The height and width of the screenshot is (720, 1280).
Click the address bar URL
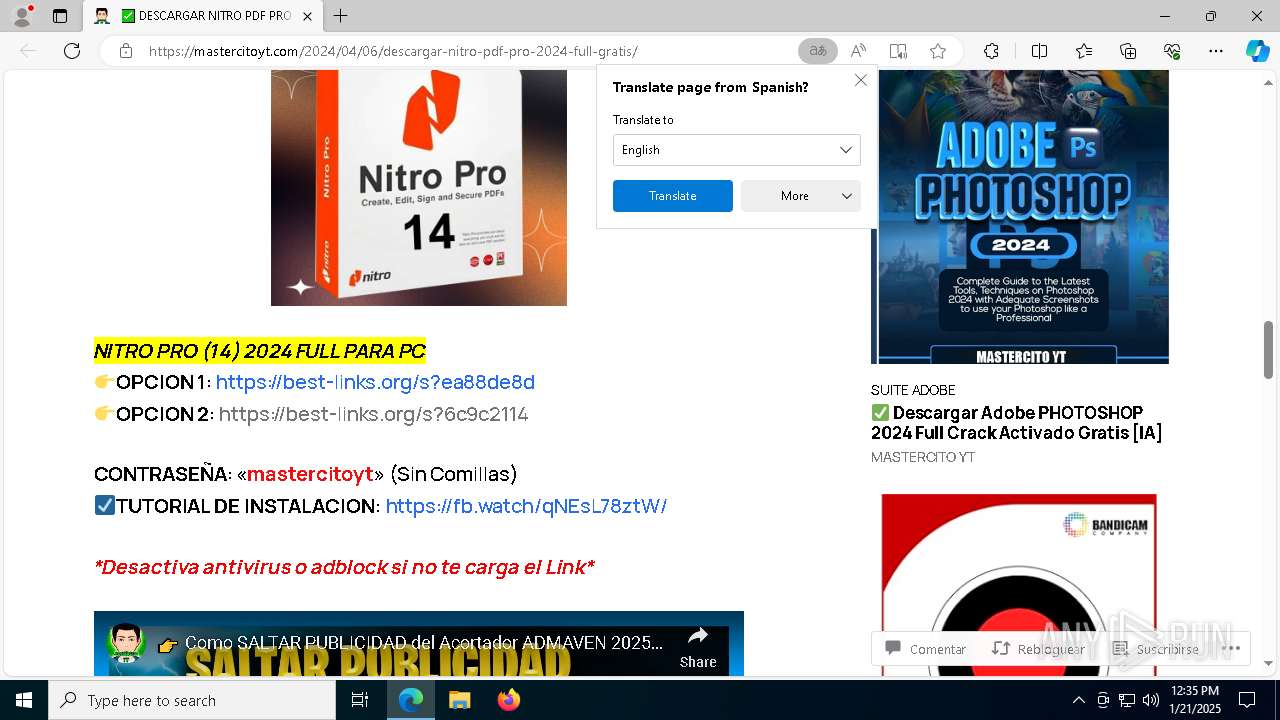click(x=393, y=51)
